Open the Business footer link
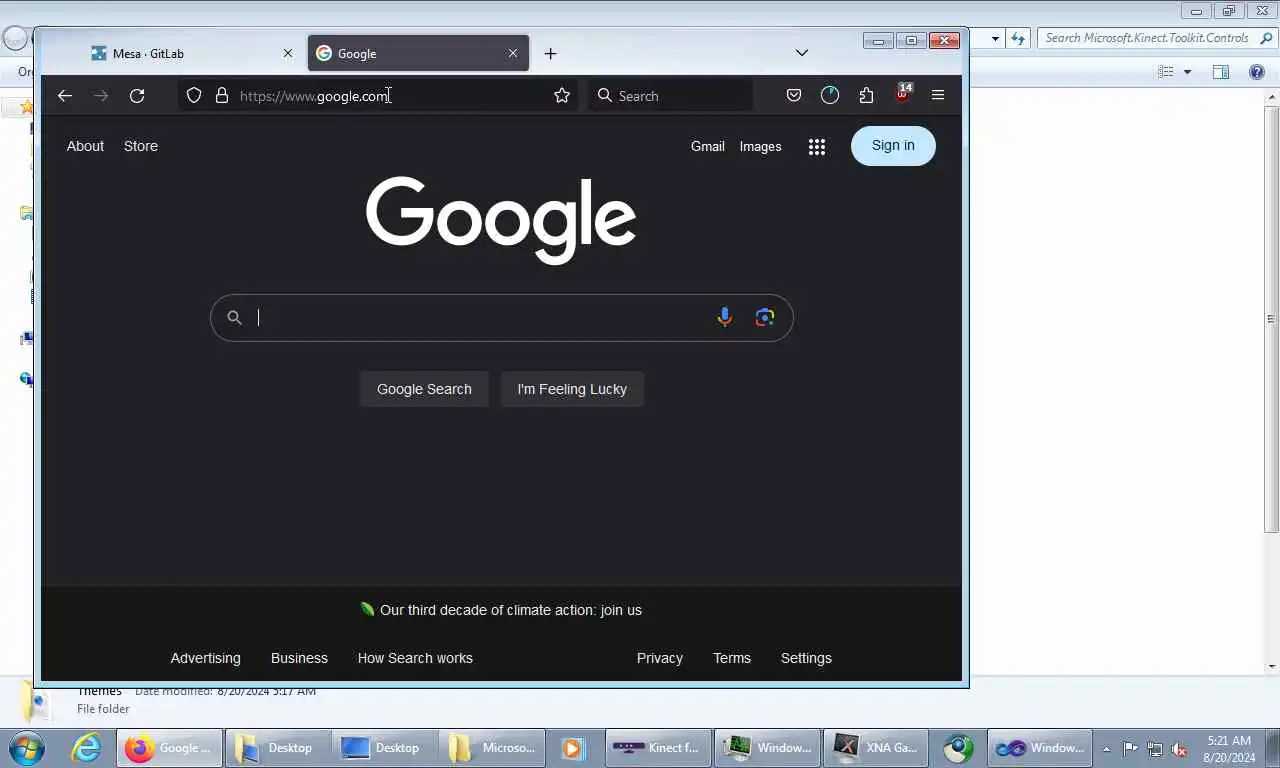 299,658
